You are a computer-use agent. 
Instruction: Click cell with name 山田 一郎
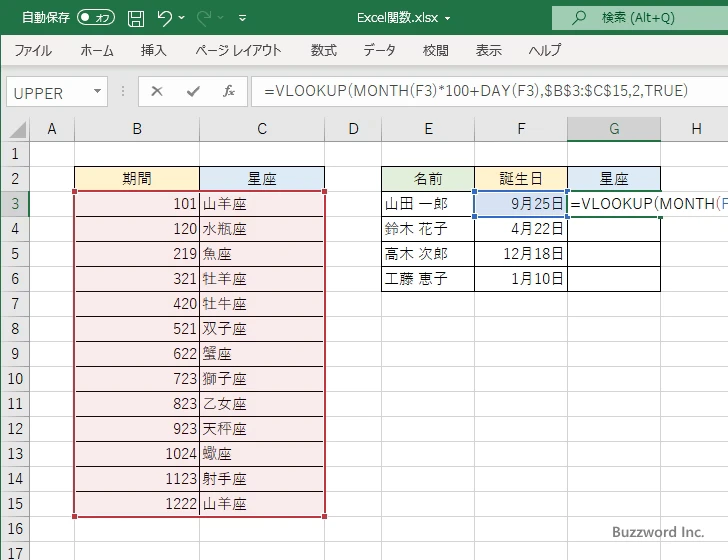click(428, 204)
